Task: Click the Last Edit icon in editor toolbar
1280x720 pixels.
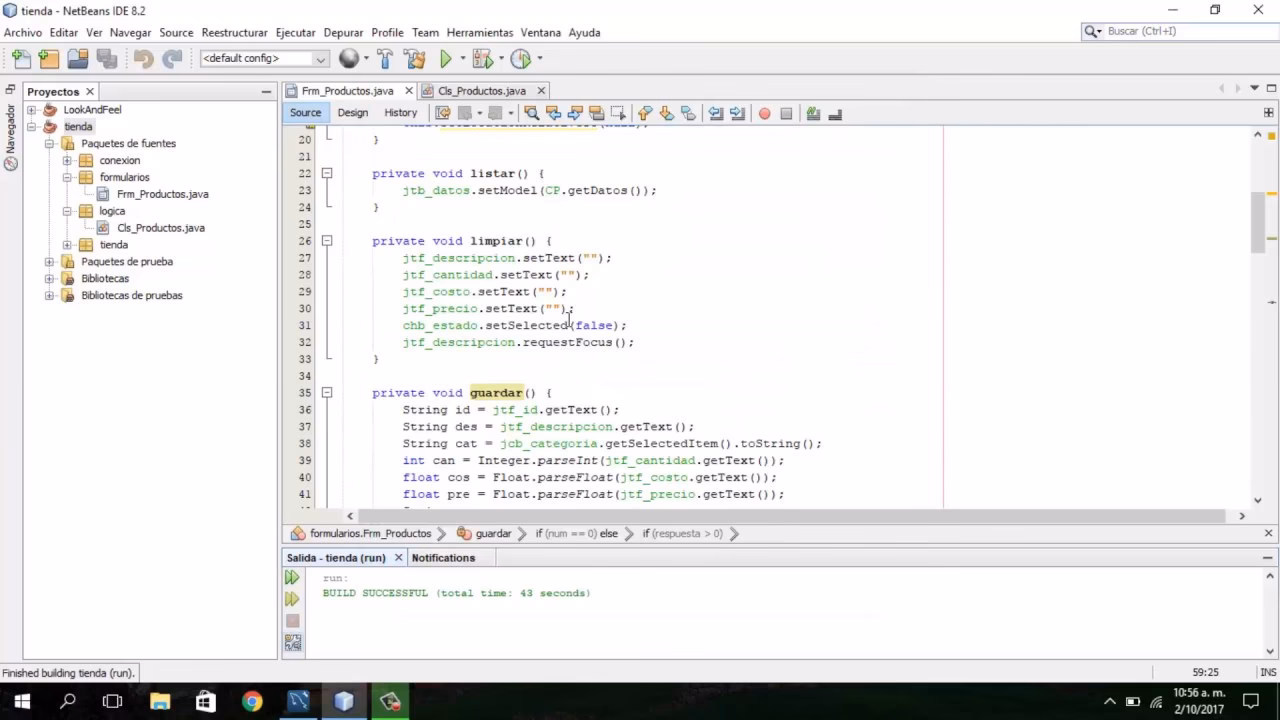Action: coord(443,113)
